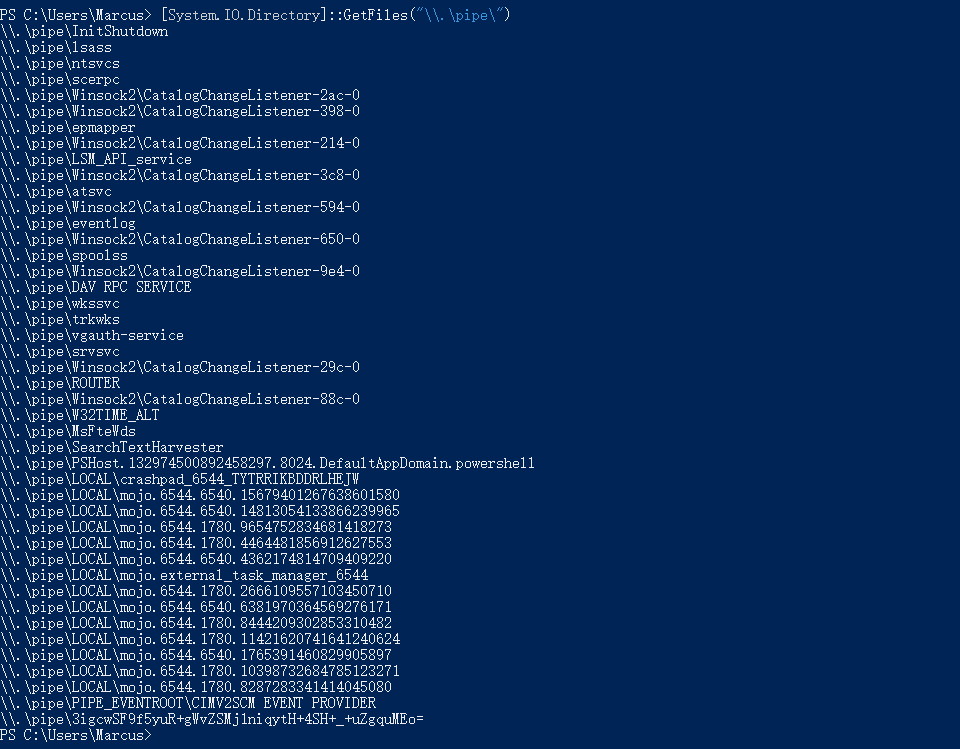Viewport: 960px width, 749px height.
Task: Click the ntsvcs pipe line
Action: [x=60, y=63]
